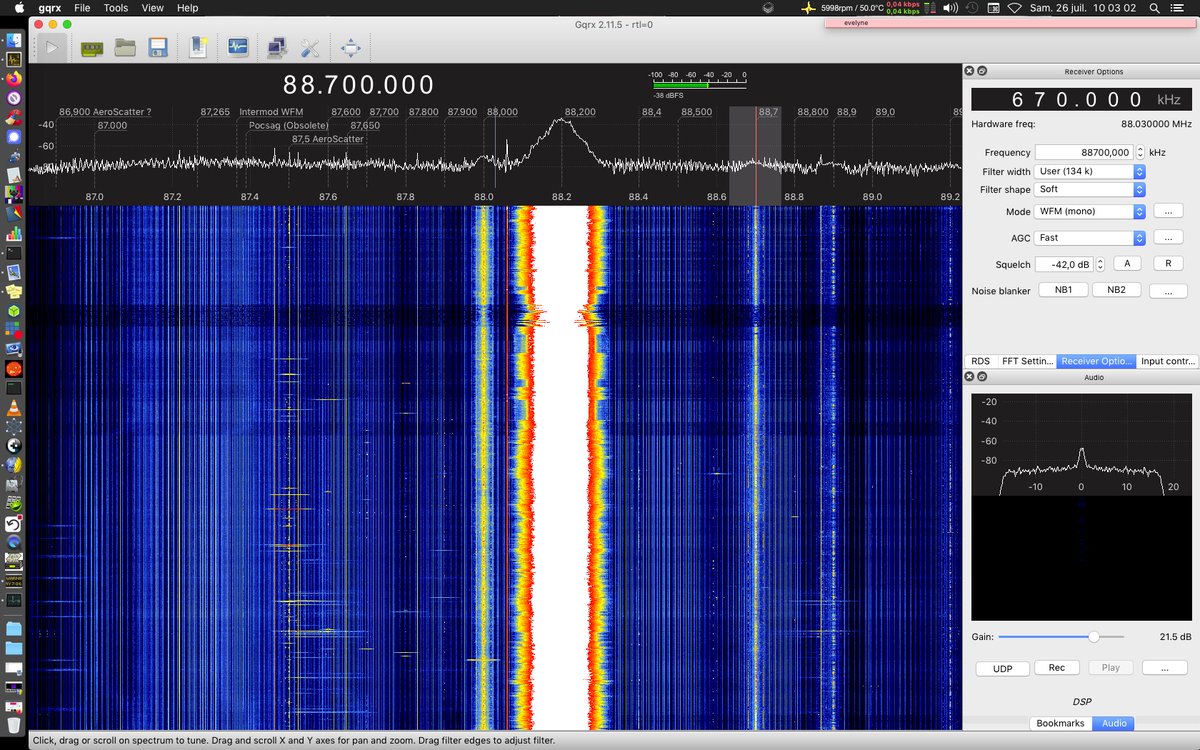Screen dimensions: 1200x750
Task: Toggle audio recording with Rec
Action: click(1057, 668)
